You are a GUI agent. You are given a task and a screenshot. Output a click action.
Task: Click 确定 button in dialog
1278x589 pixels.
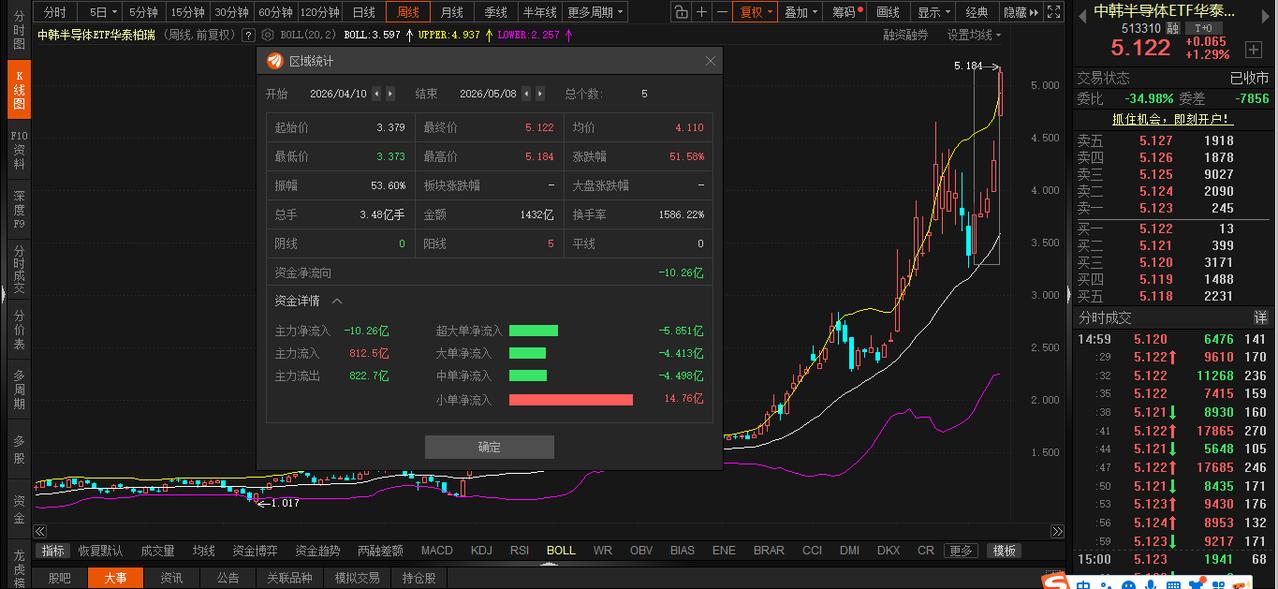pos(489,447)
